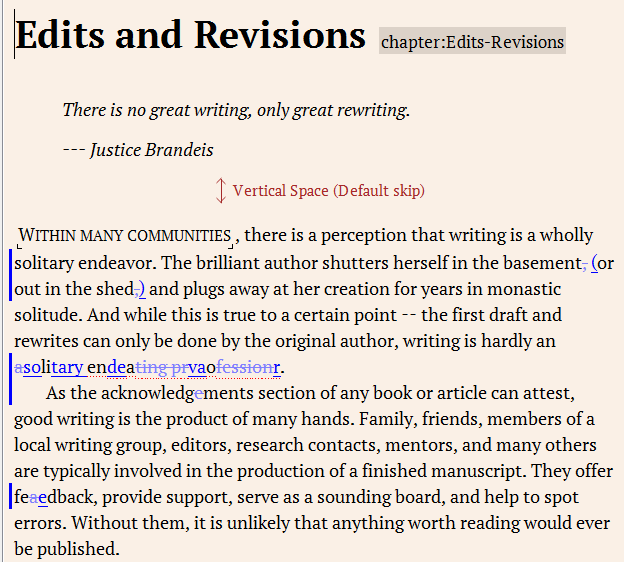Click the inserted closing parenthesis after 'shed'
This screenshot has width=624, height=562.
pyautogui.click(x=141, y=289)
